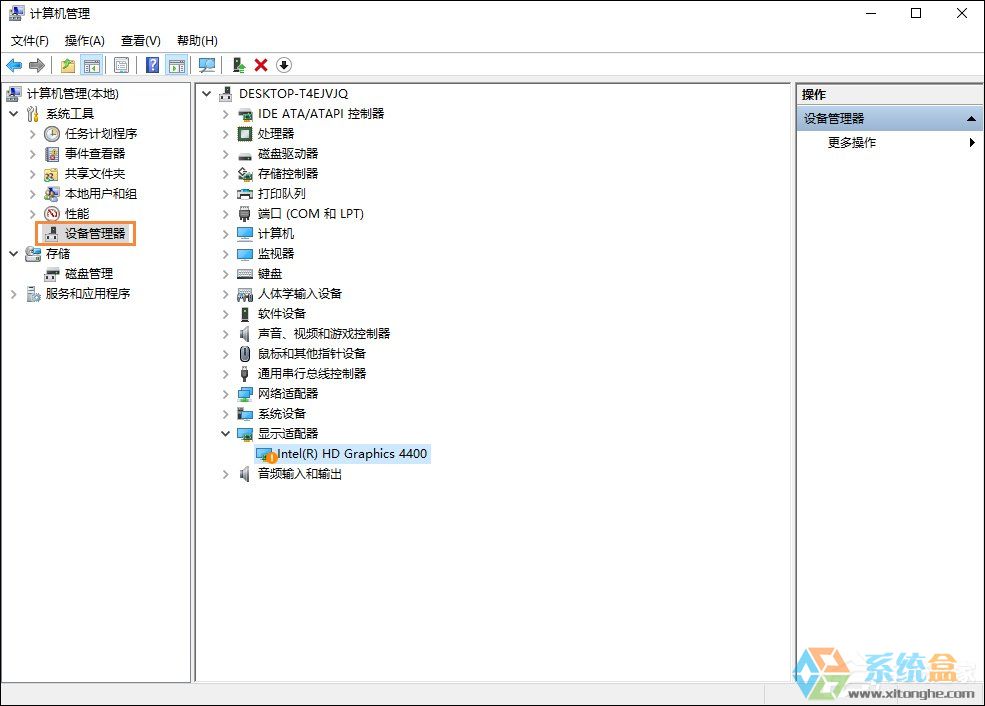Select the 人体学输入设备 category
985x706 pixels.
click(x=300, y=294)
